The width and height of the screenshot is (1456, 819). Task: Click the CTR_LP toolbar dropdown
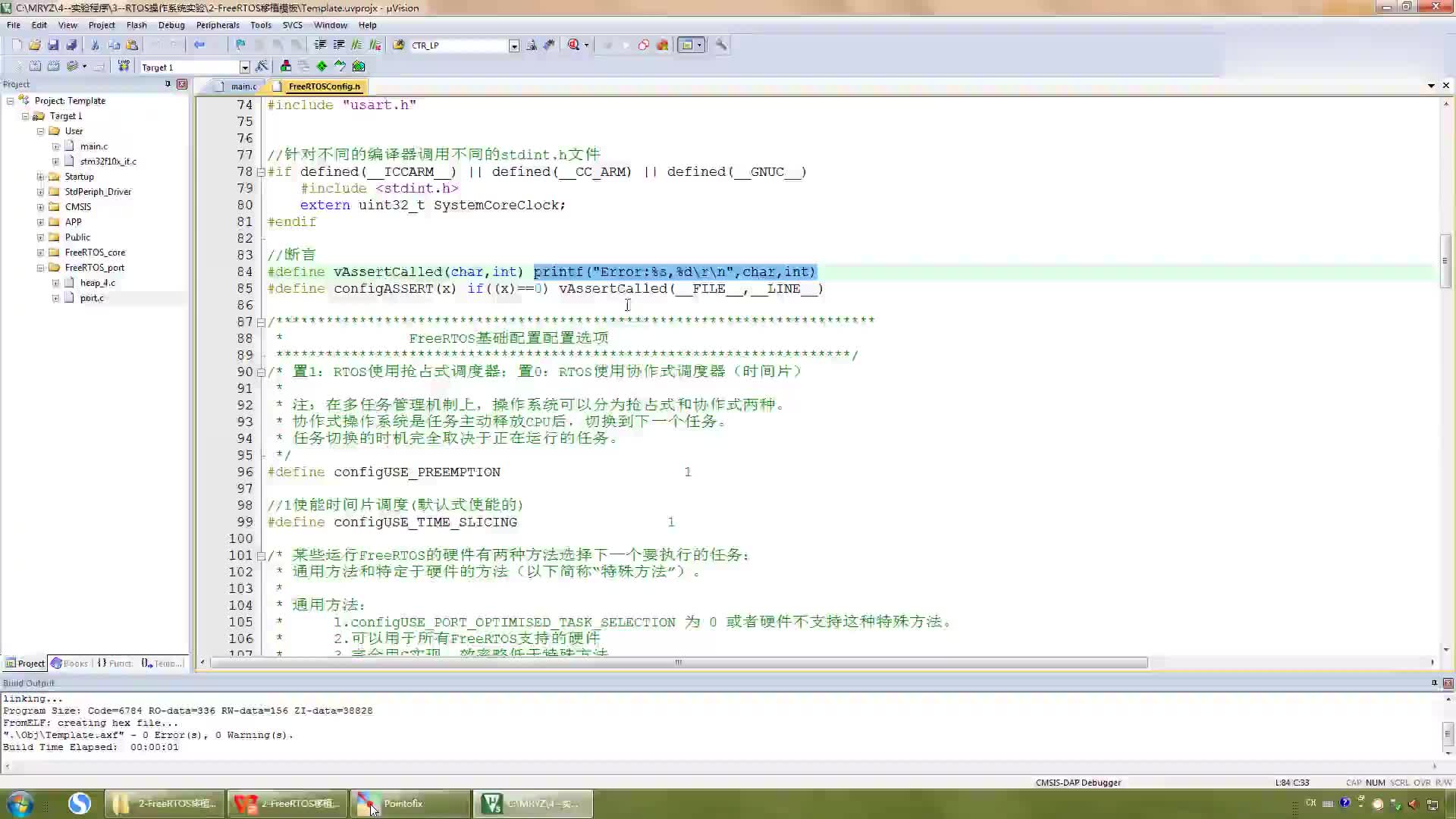pyautogui.click(x=514, y=44)
